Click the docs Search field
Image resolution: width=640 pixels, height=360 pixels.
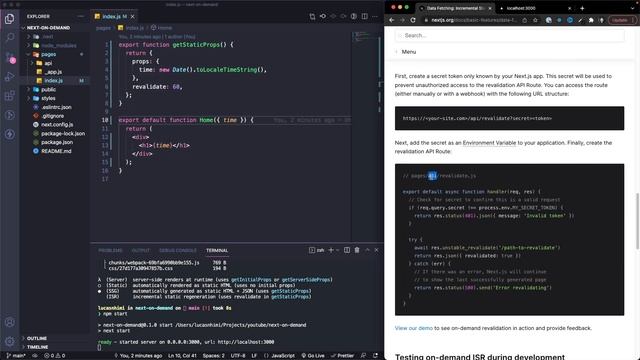click(x=509, y=36)
